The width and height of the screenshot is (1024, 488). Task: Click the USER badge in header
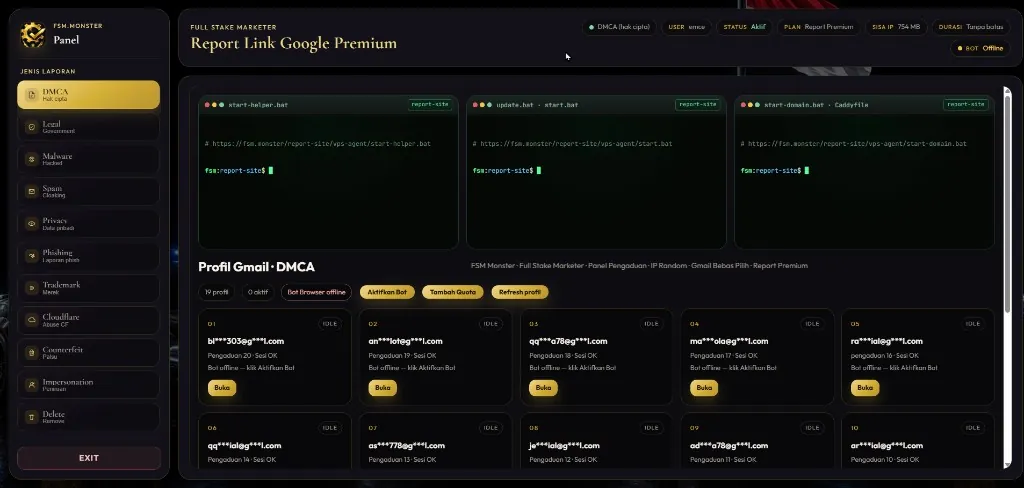pyautogui.click(x=686, y=27)
